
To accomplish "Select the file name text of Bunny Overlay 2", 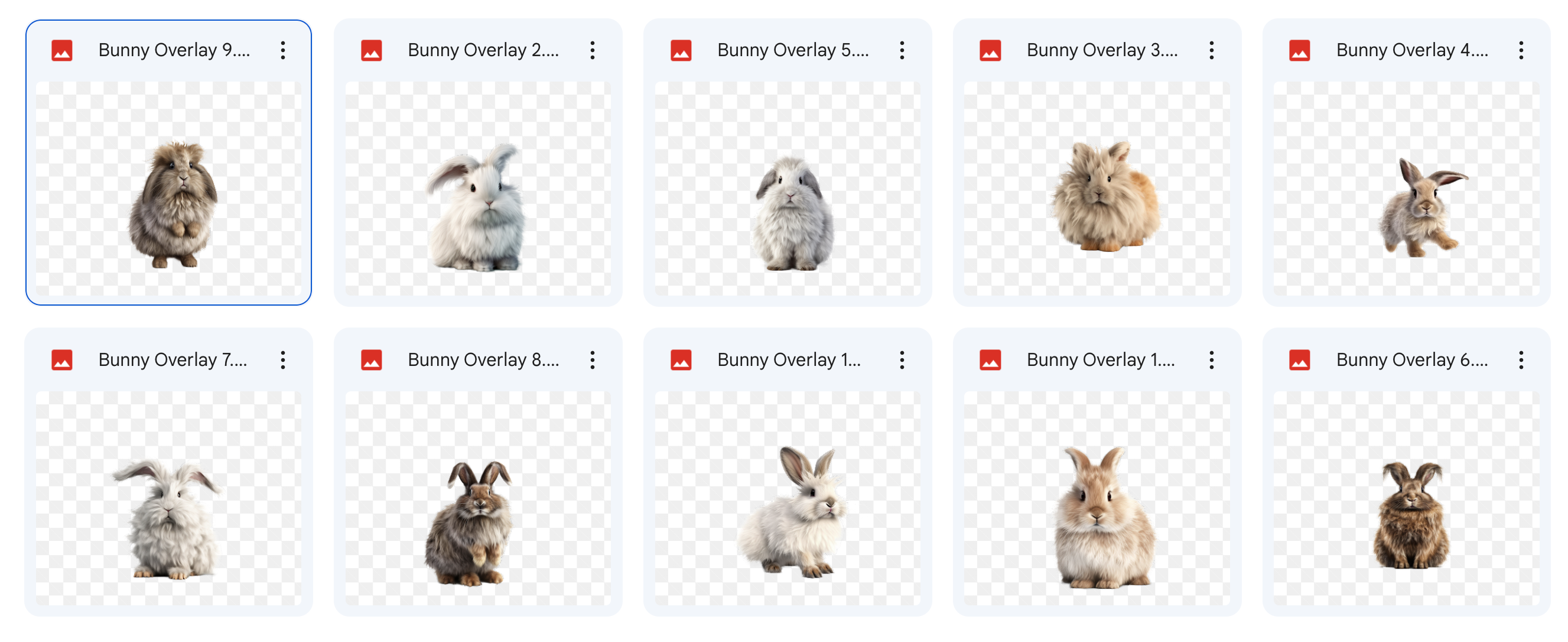I will (x=484, y=50).
